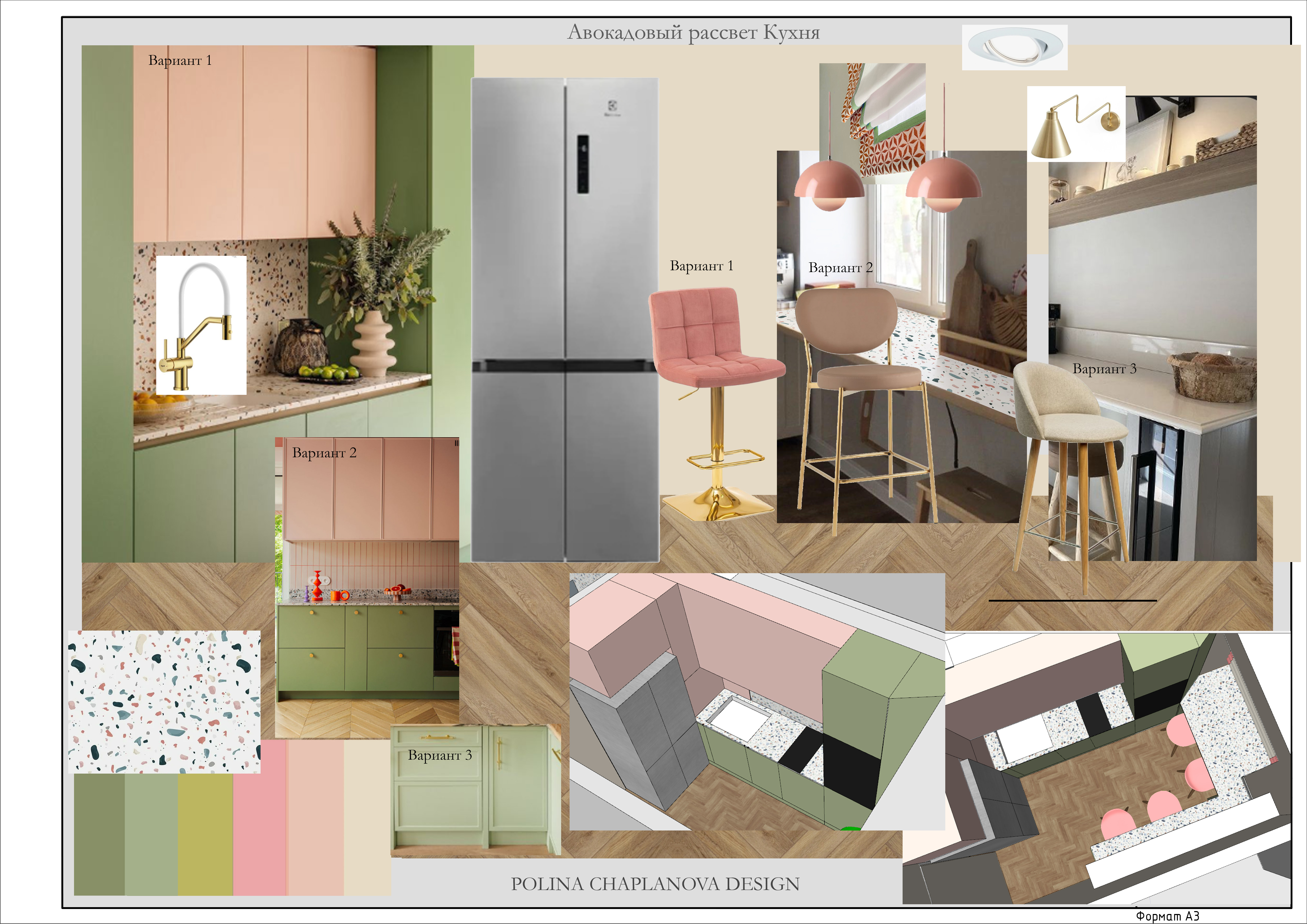Pick the beige cream palette swatch
Viewport: 1307px width, 924px height.
pyautogui.click(x=367, y=818)
